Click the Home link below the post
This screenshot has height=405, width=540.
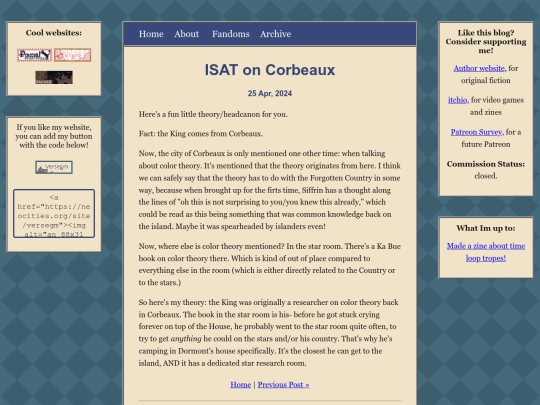tap(240, 385)
